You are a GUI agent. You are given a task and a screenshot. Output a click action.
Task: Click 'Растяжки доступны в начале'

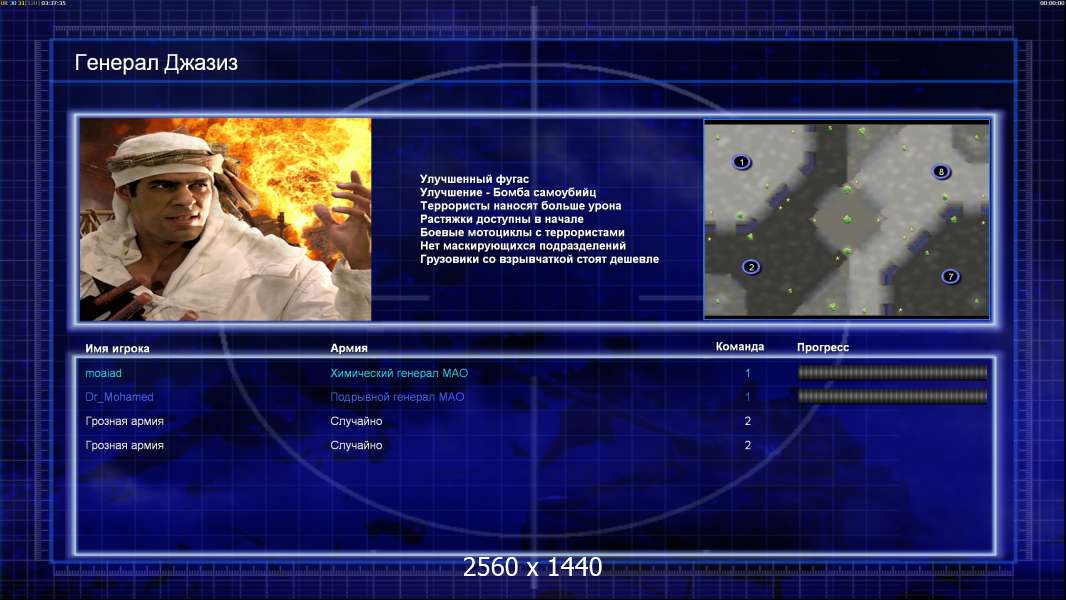(501, 219)
